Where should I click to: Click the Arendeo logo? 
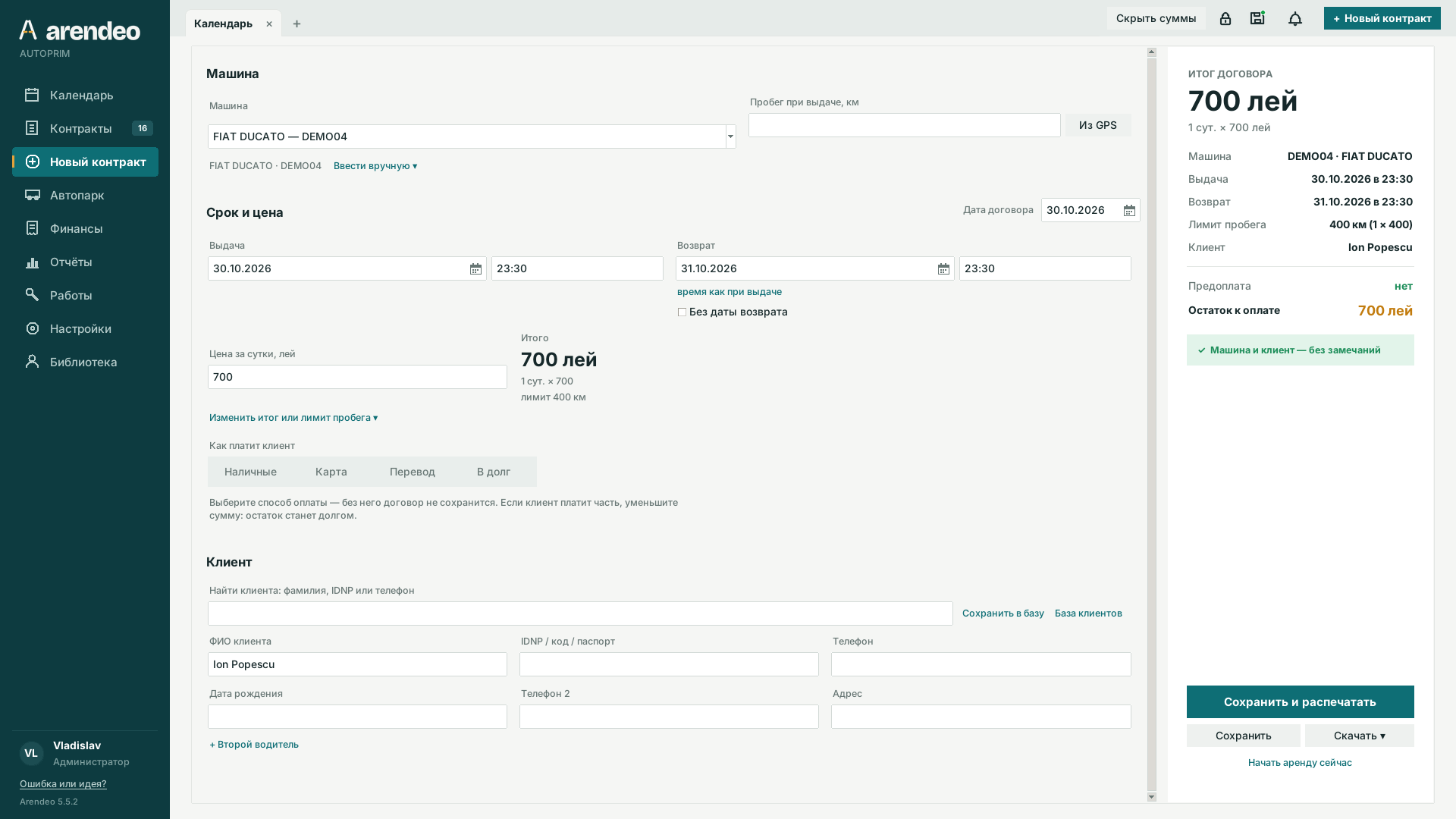click(80, 30)
